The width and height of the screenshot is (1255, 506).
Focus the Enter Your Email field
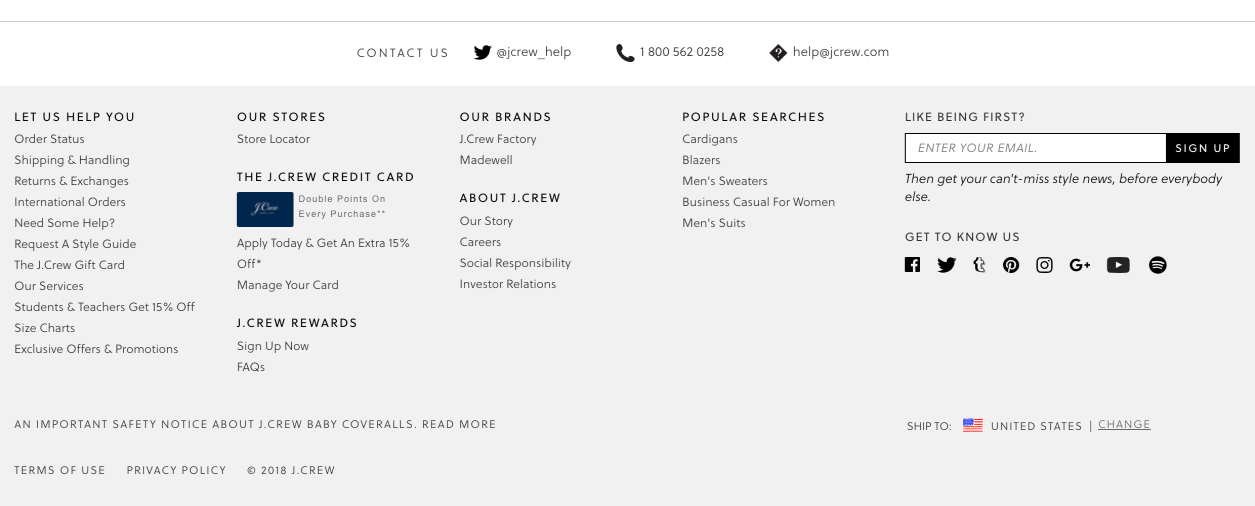(1035, 148)
